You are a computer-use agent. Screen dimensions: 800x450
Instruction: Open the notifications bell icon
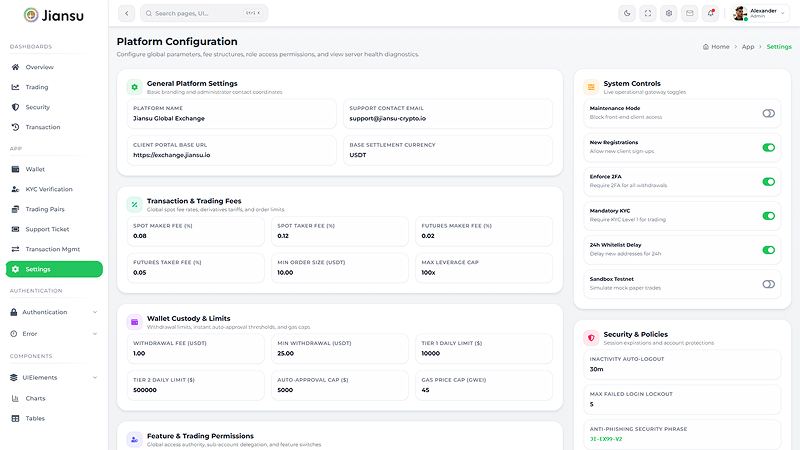tap(711, 13)
